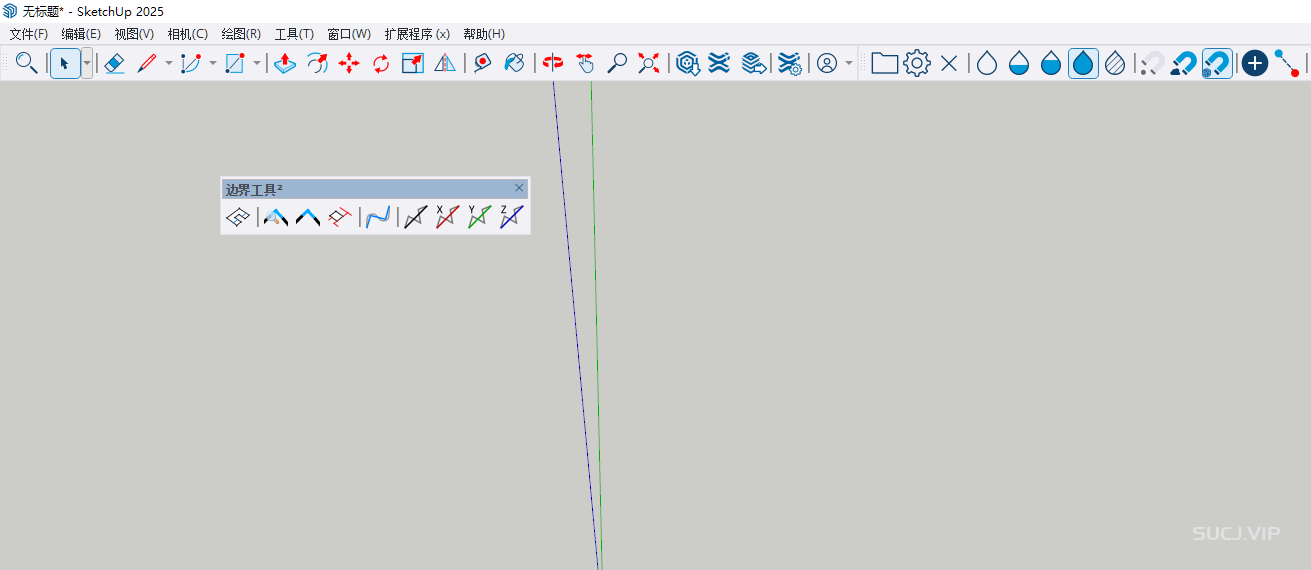
Task: Close the 边界工具² floating toolbar
Action: click(x=519, y=188)
